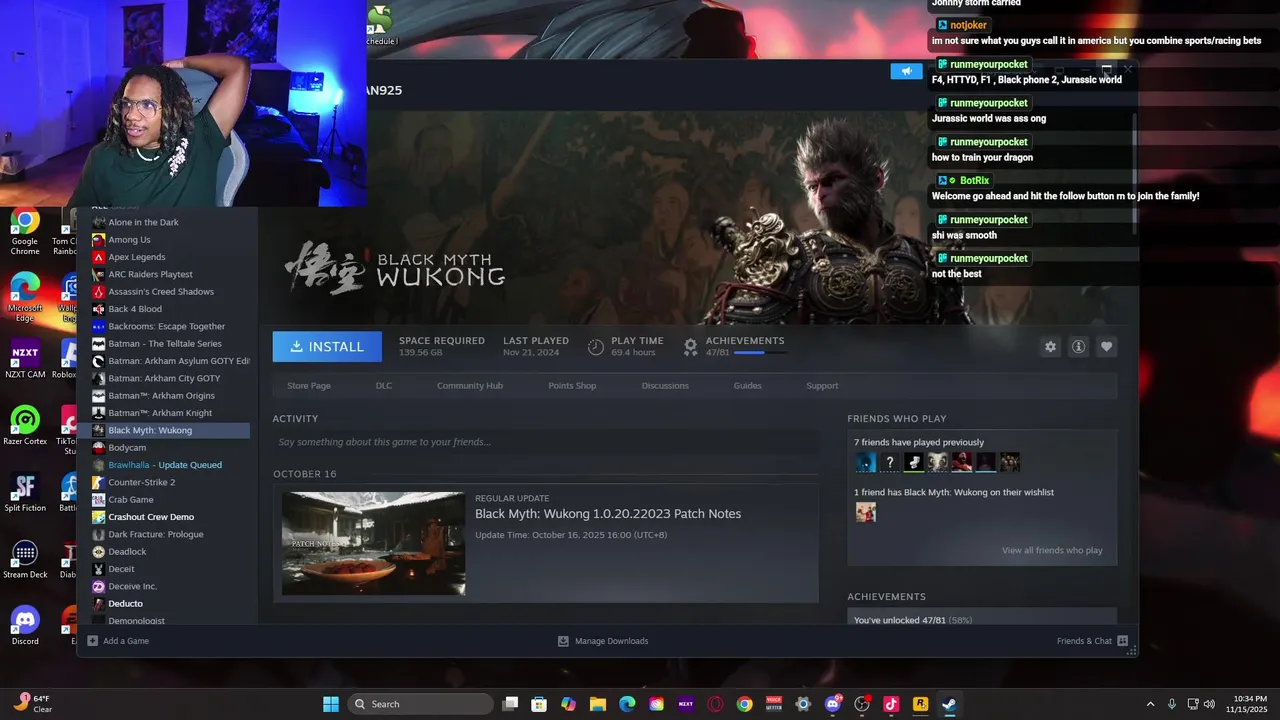
Task: Click the blue INSTALL button
Action: pos(327,346)
